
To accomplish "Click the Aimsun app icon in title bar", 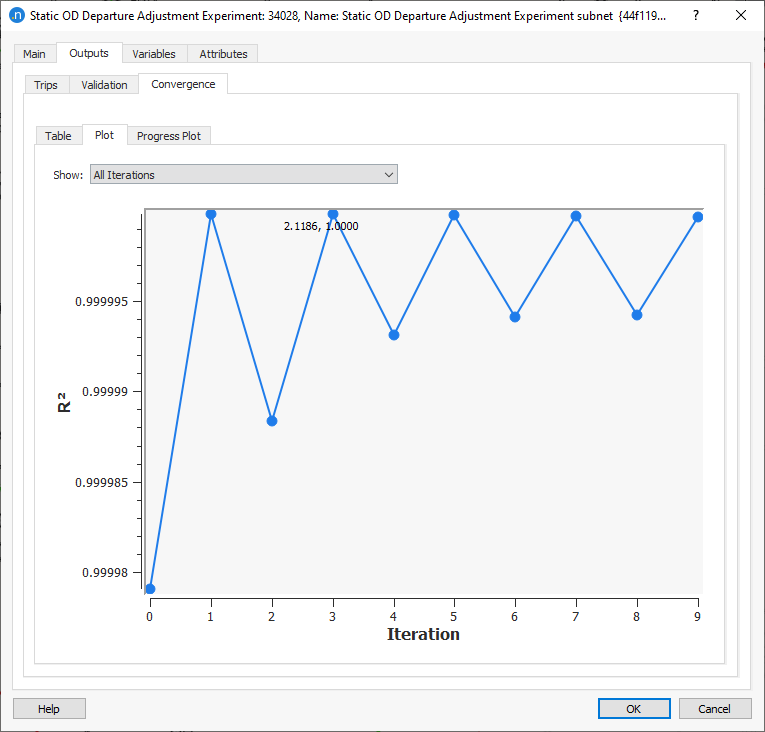I will (15, 15).
